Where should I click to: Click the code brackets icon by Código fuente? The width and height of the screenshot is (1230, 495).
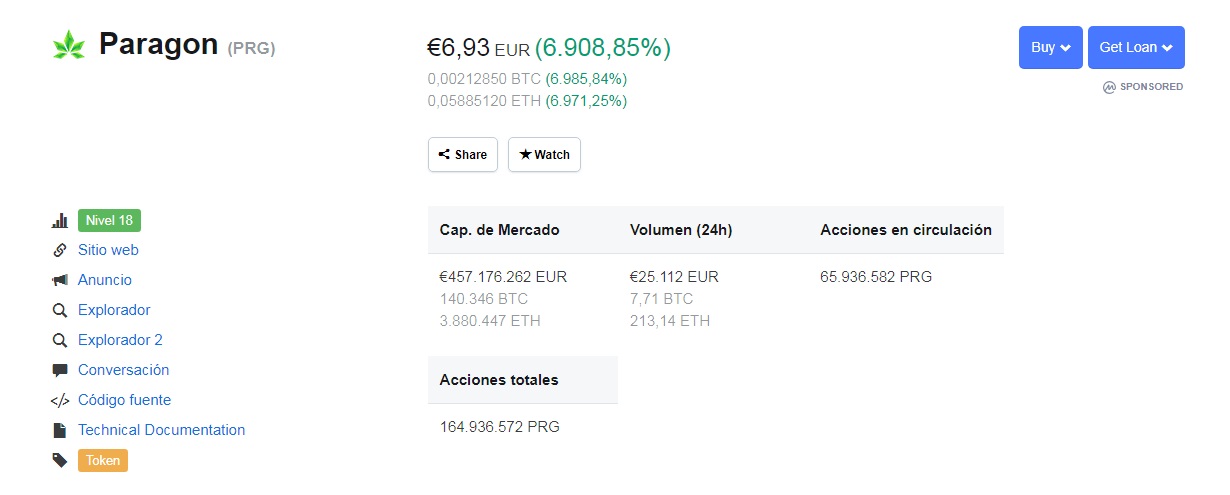(60, 400)
